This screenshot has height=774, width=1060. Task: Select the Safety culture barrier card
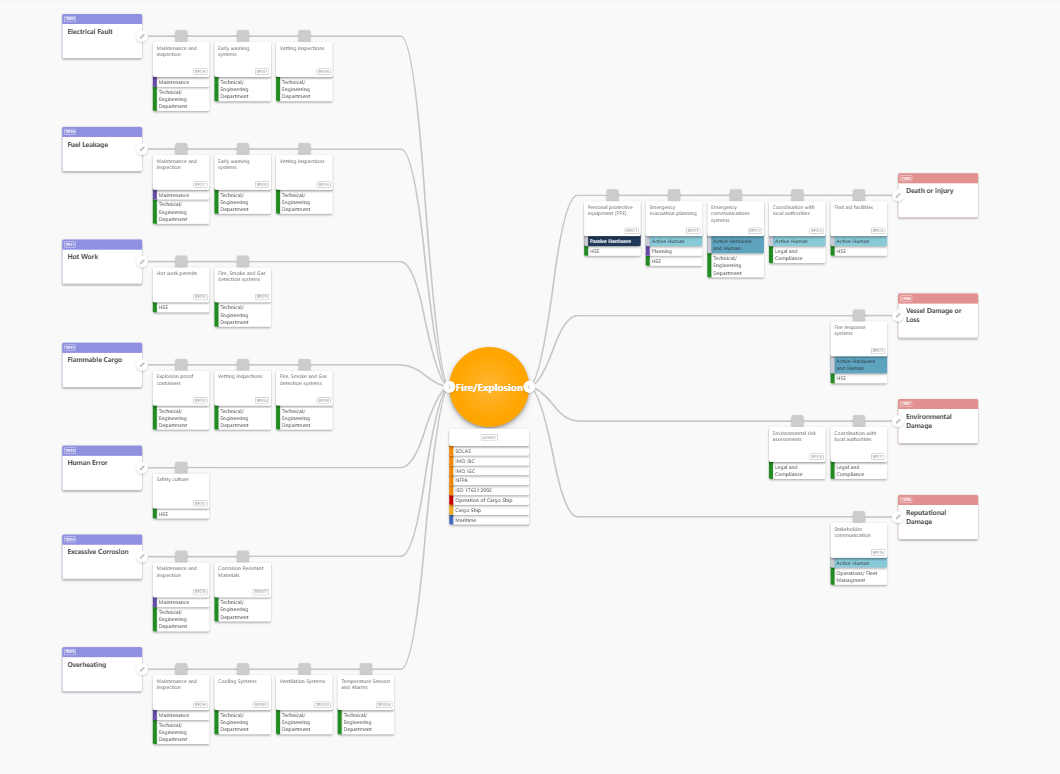pyautogui.click(x=181, y=490)
